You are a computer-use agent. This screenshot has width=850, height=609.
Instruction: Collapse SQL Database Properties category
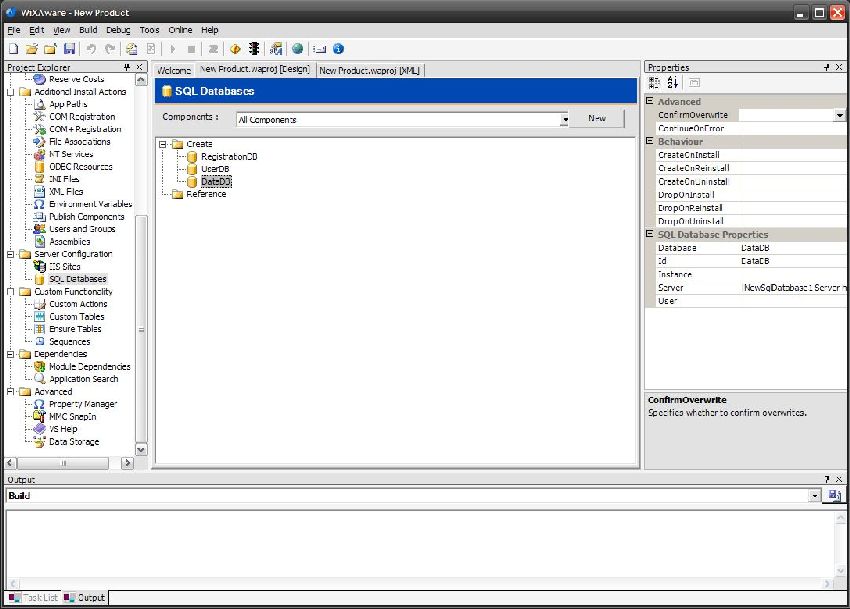tap(649, 234)
